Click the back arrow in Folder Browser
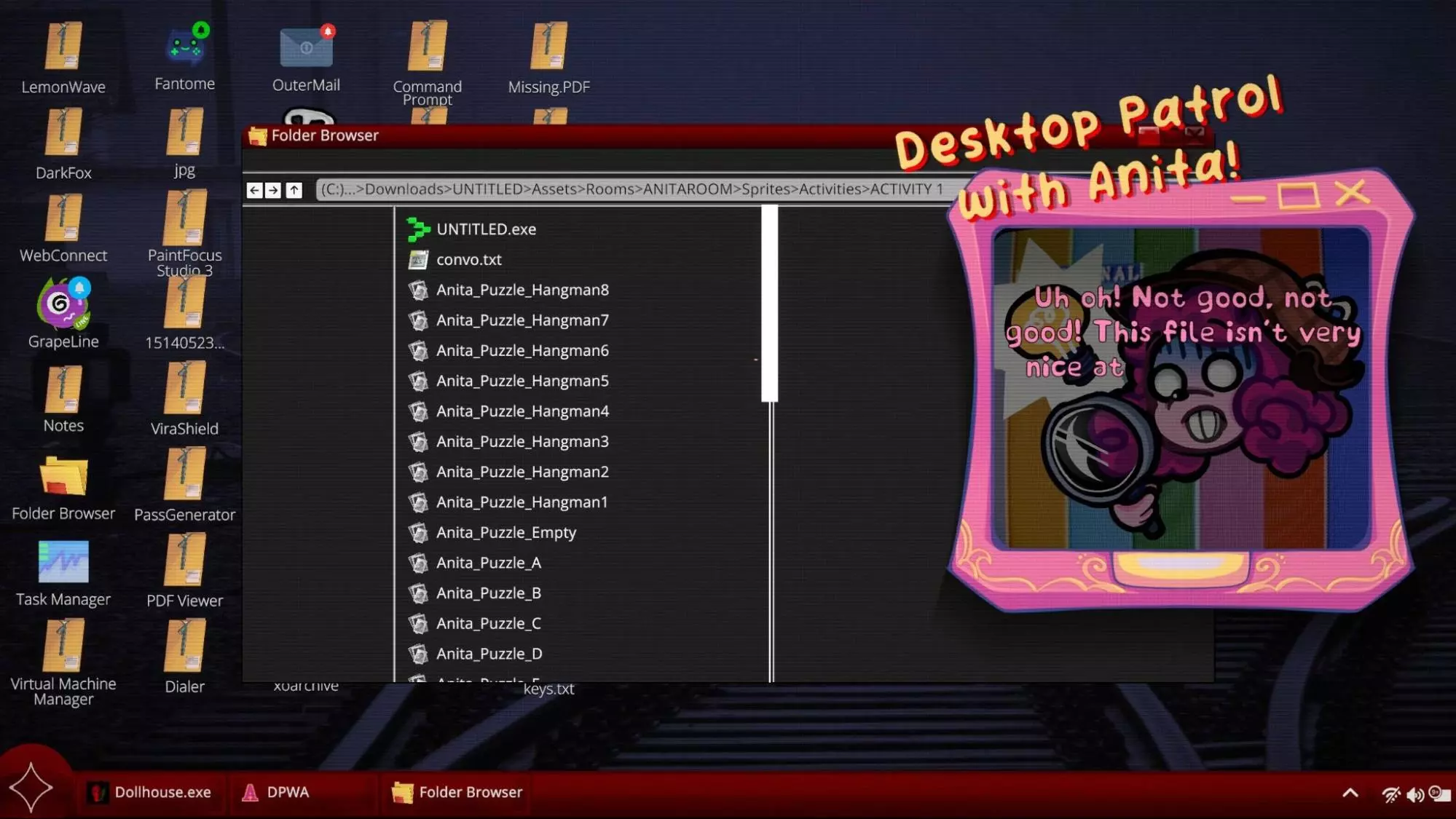The width and height of the screenshot is (1456, 819). 254,190
